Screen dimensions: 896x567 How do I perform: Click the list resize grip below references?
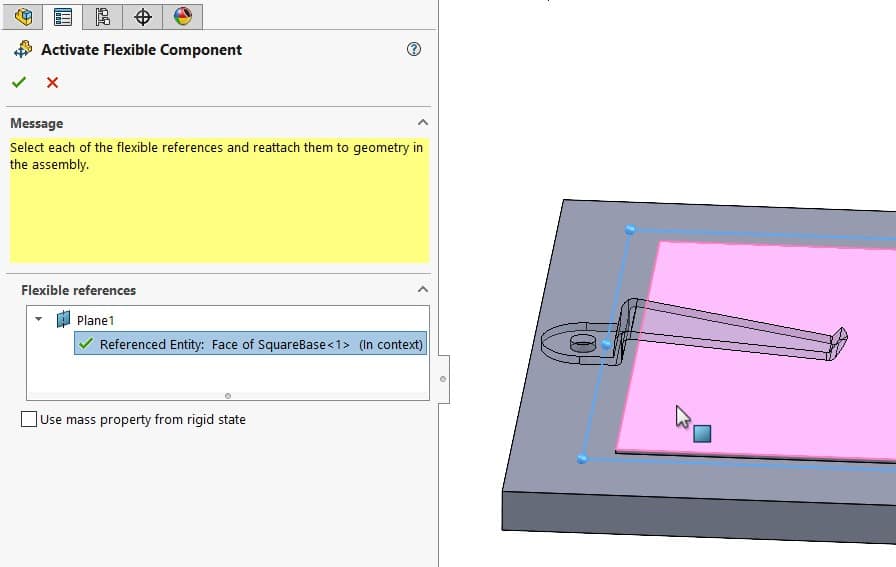(x=228, y=396)
